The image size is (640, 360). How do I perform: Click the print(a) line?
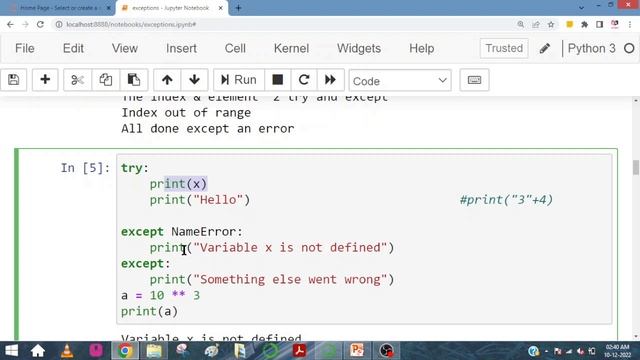pos(149,311)
